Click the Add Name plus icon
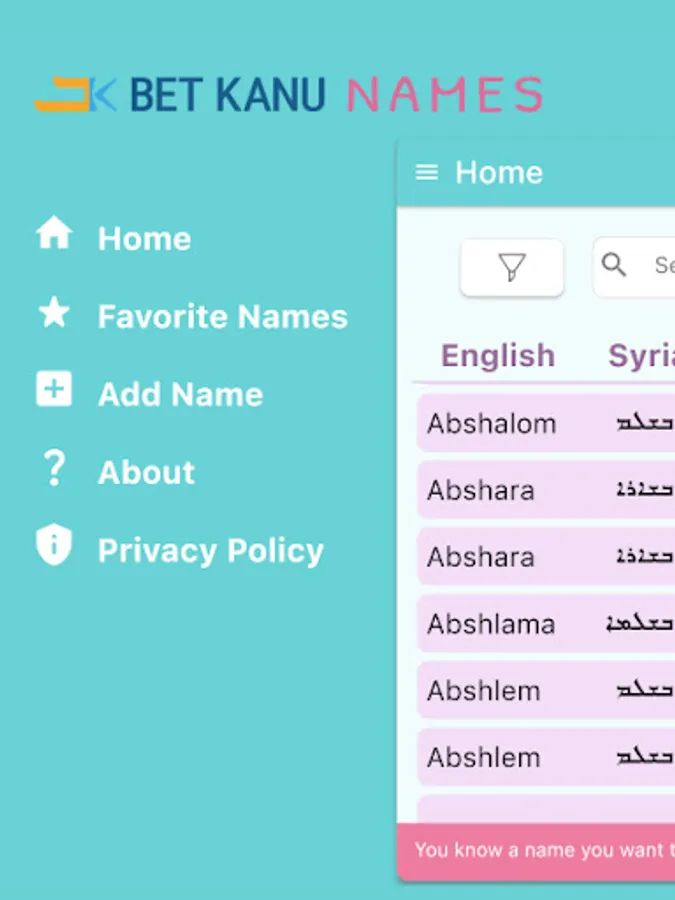The width and height of the screenshot is (675, 900). click(x=54, y=390)
